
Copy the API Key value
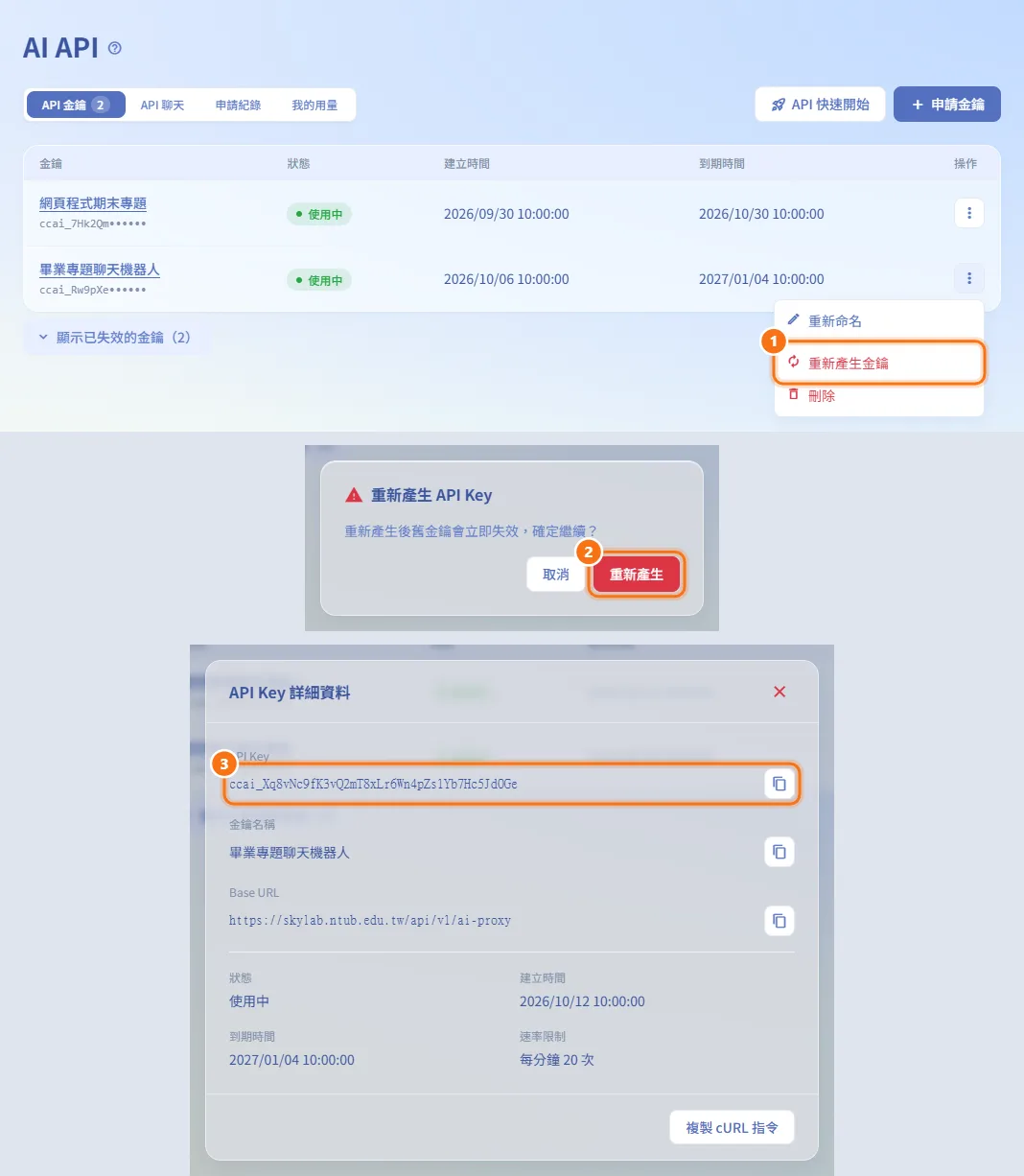coord(780,784)
